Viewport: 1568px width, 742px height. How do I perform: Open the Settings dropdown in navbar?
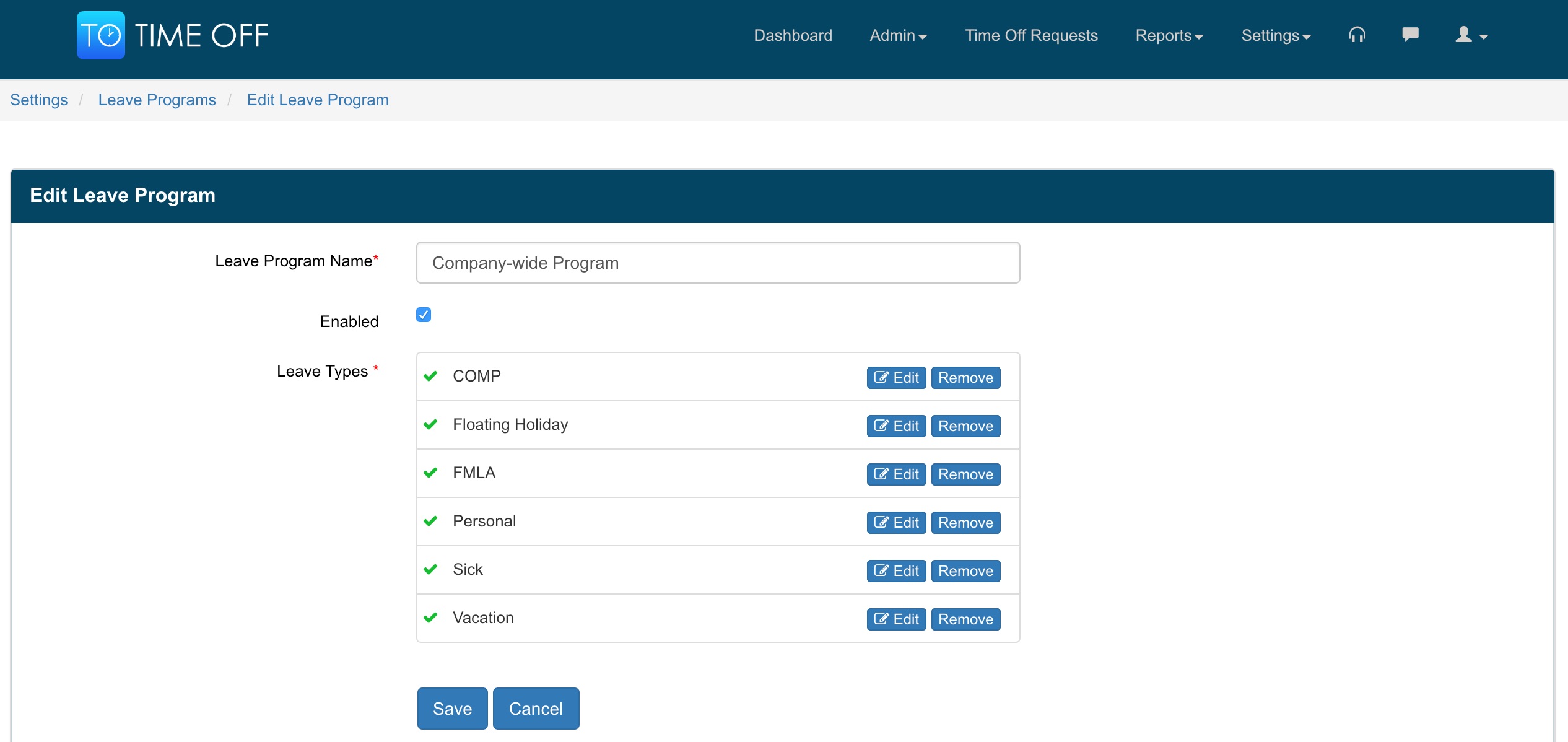pyautogui.click(x=1276, y=35)
